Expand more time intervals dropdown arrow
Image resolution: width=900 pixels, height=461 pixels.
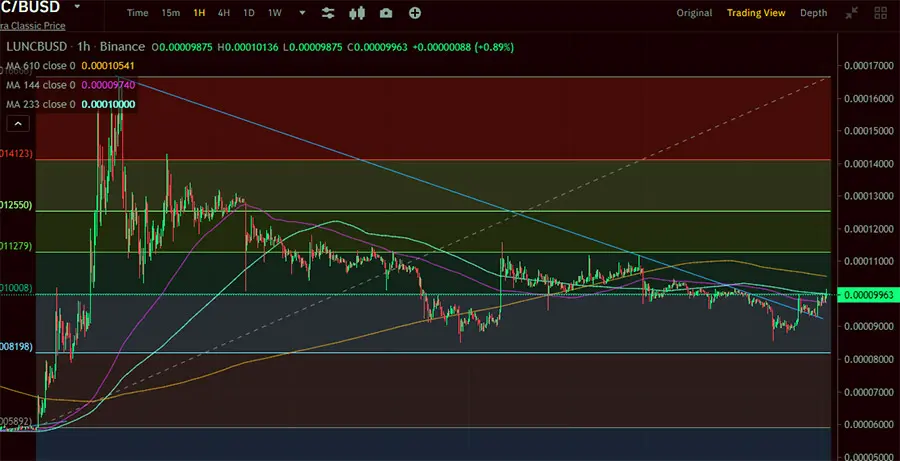[302, 13]
